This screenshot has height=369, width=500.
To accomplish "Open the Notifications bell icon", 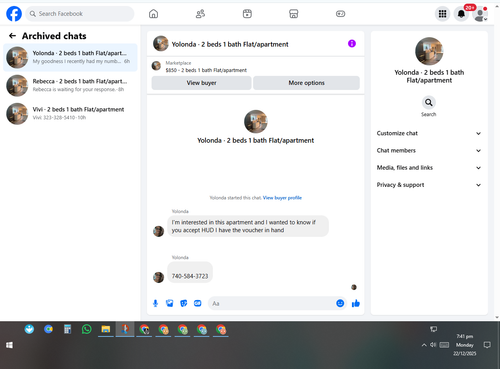I will coord(461,14).
